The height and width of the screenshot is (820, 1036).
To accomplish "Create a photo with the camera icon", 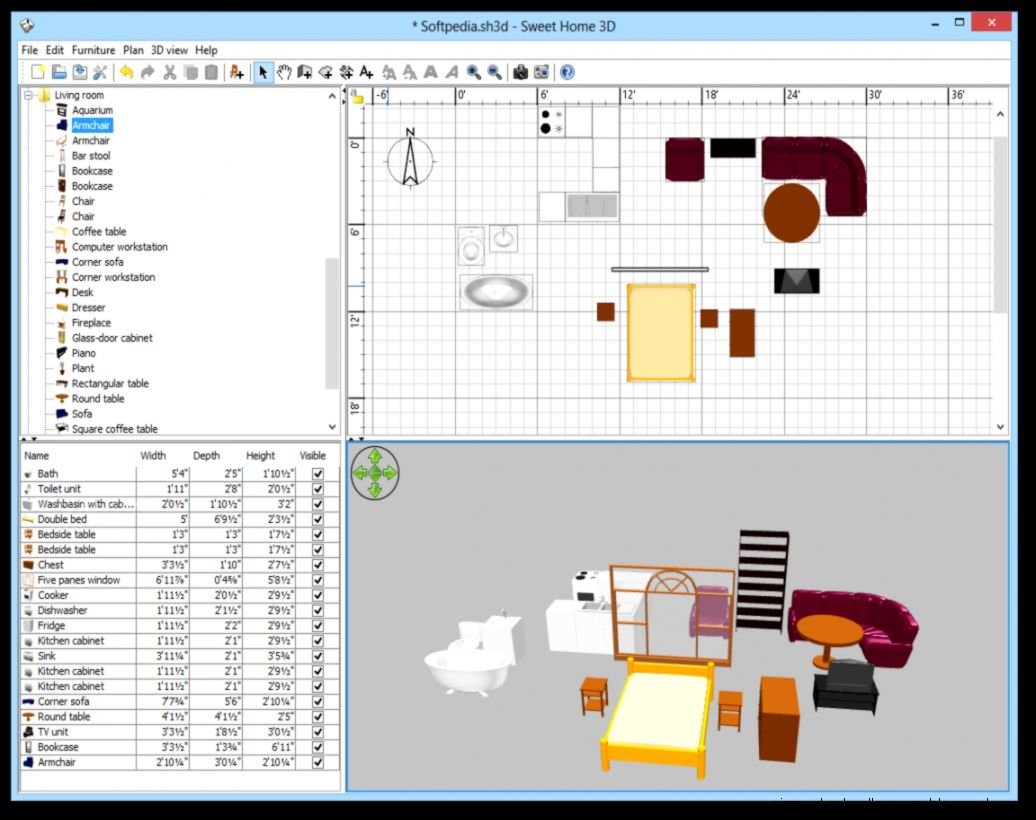I will [521, 72].
